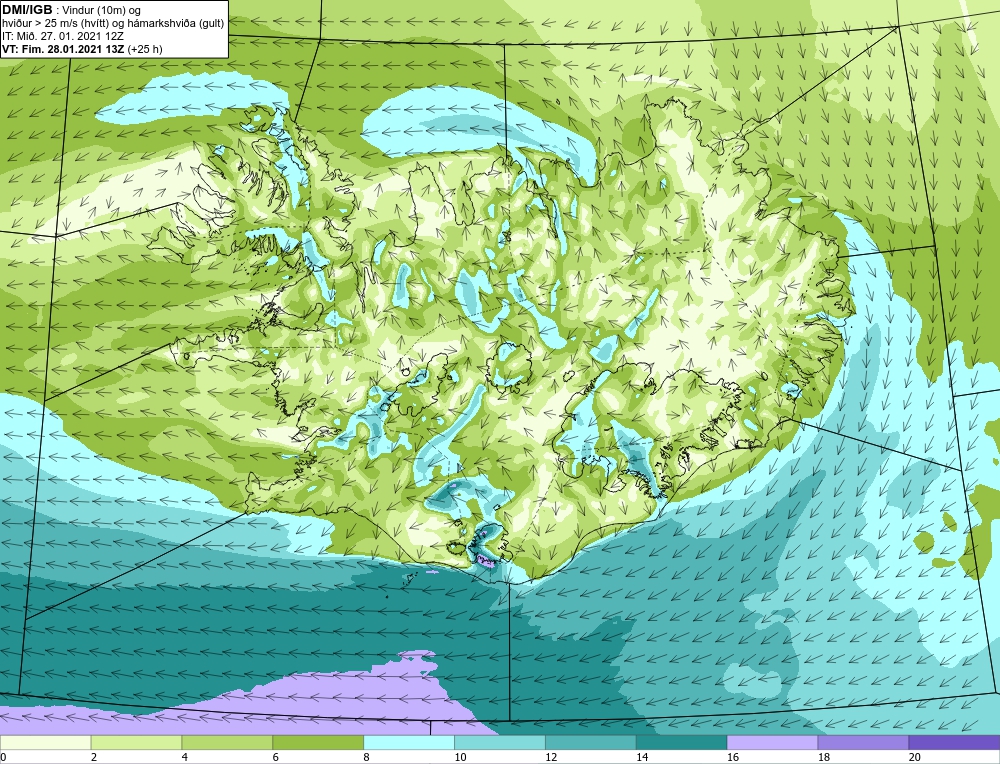1000x764 pixels.
Task: Click the legend value label '20'
Action: [x=915, y=757]
